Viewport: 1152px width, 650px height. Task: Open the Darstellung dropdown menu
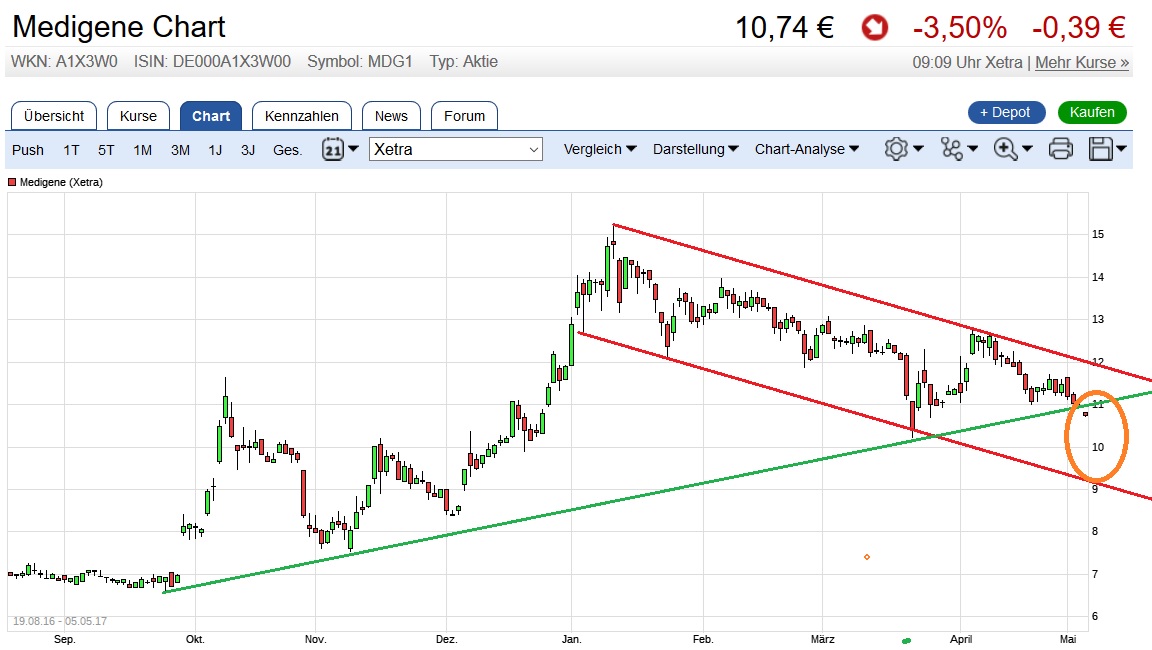click(x=695, y=149)
